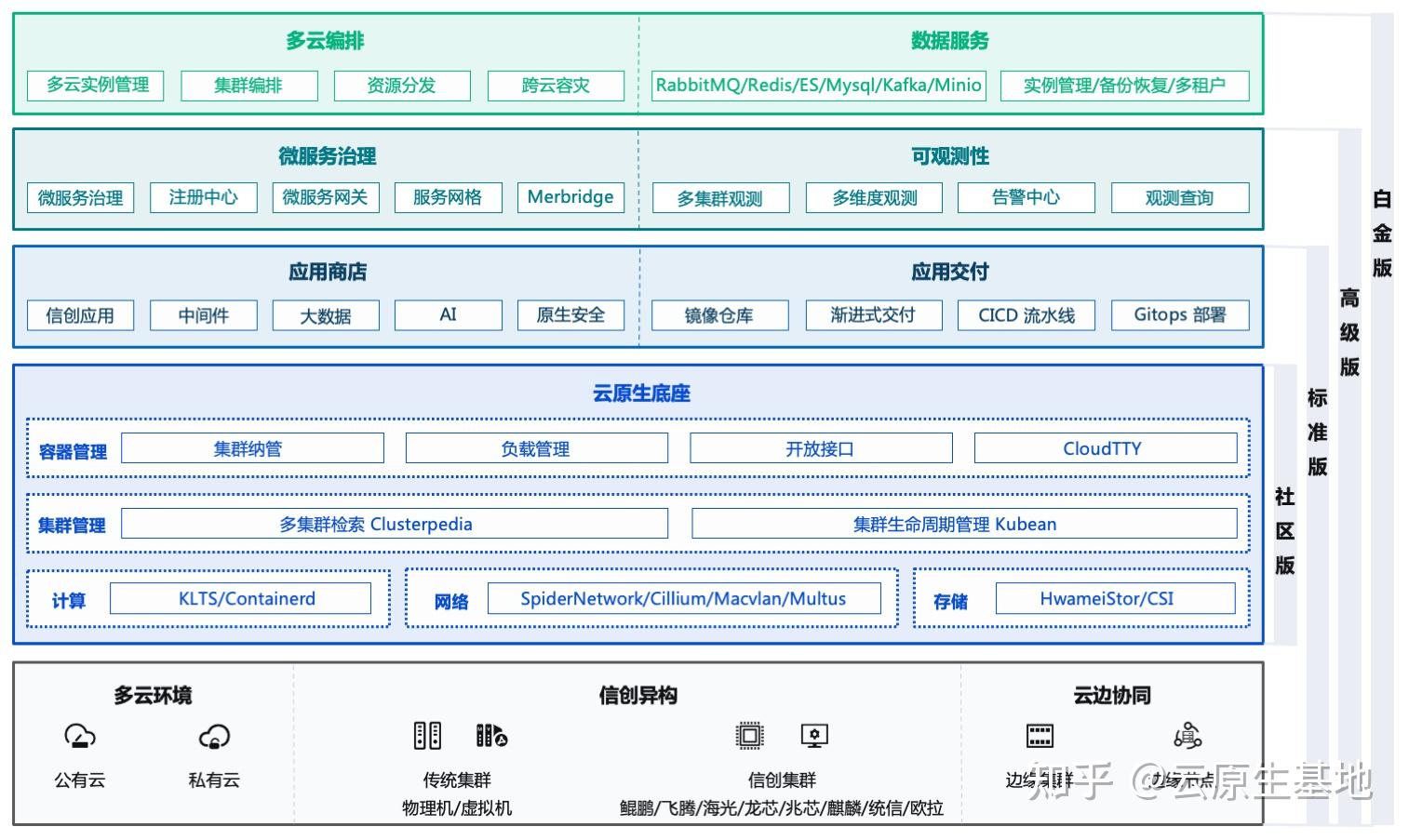Click the 鲲鹏/飞腾/海光/龙芯/兆芯/麒麟/统信/欧拉 caption
This screenshot has width=1409, height=840.
pyautogui.click(x=782, y=807)
